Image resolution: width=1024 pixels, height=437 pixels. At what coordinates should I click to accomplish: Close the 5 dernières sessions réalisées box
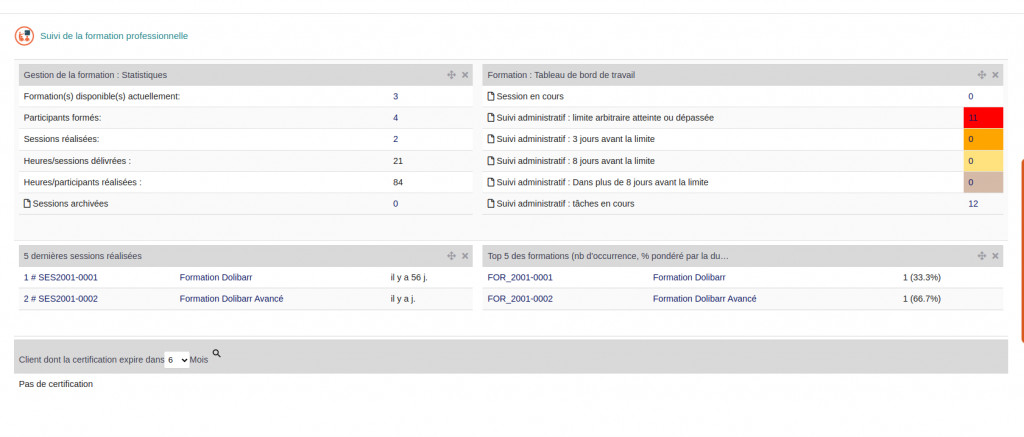(x=465, y=256)
